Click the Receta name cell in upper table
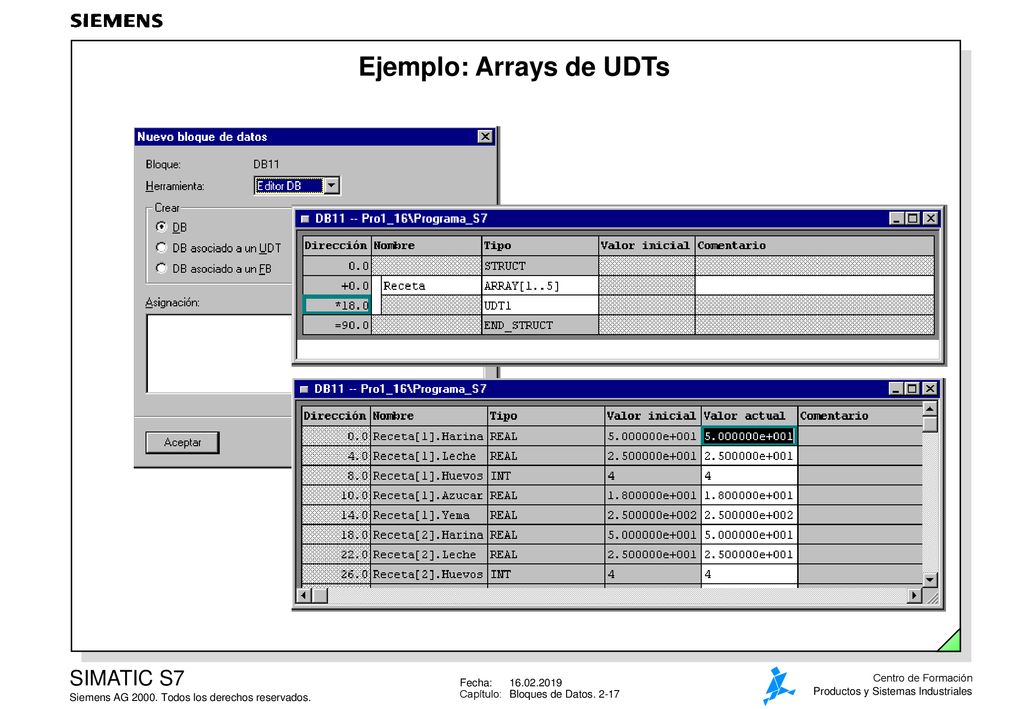This screenshot has width=1024, height=709. [x=430, y=286]
